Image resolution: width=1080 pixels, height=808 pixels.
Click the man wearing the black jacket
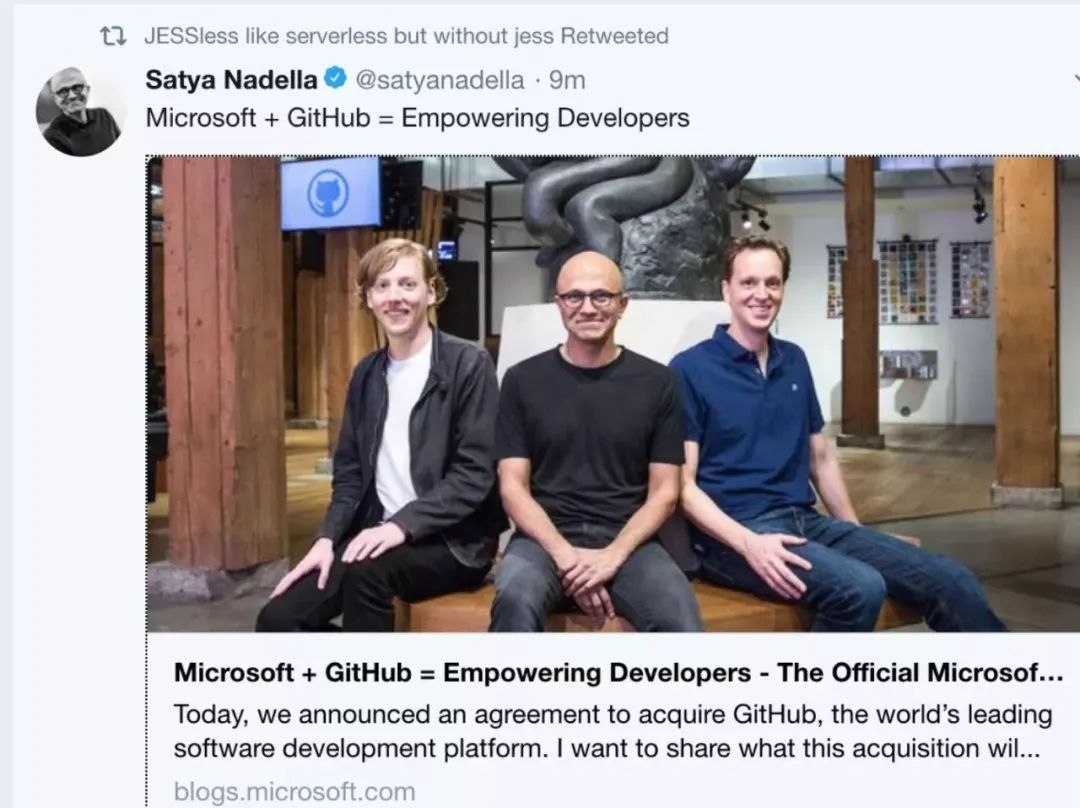(400, 430)
